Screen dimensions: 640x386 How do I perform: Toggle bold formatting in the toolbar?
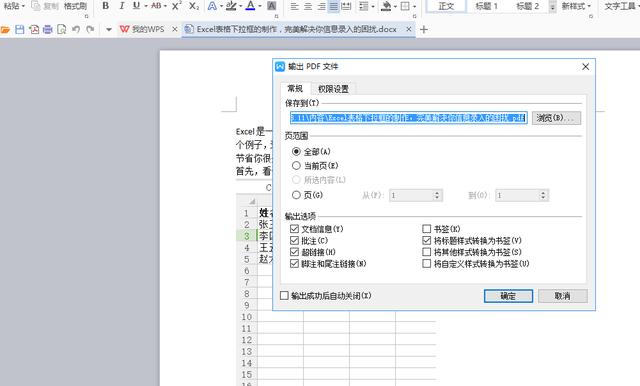coord(106,6)
